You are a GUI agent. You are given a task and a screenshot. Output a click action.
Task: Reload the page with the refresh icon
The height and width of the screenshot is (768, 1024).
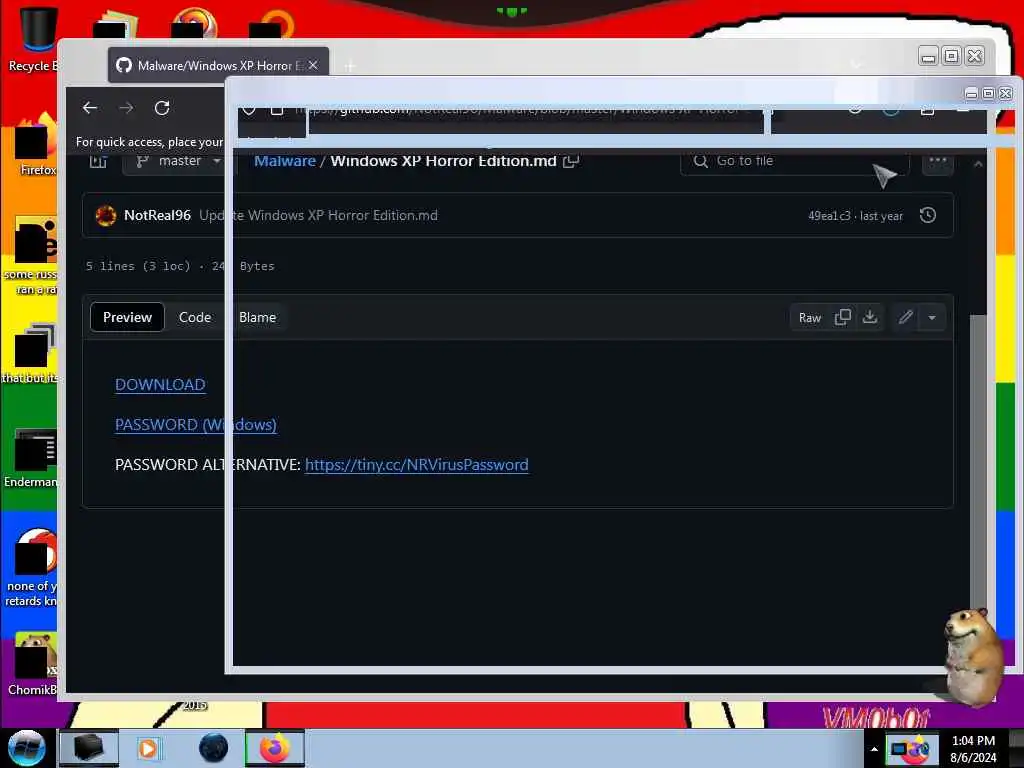[x=162, y=108]
